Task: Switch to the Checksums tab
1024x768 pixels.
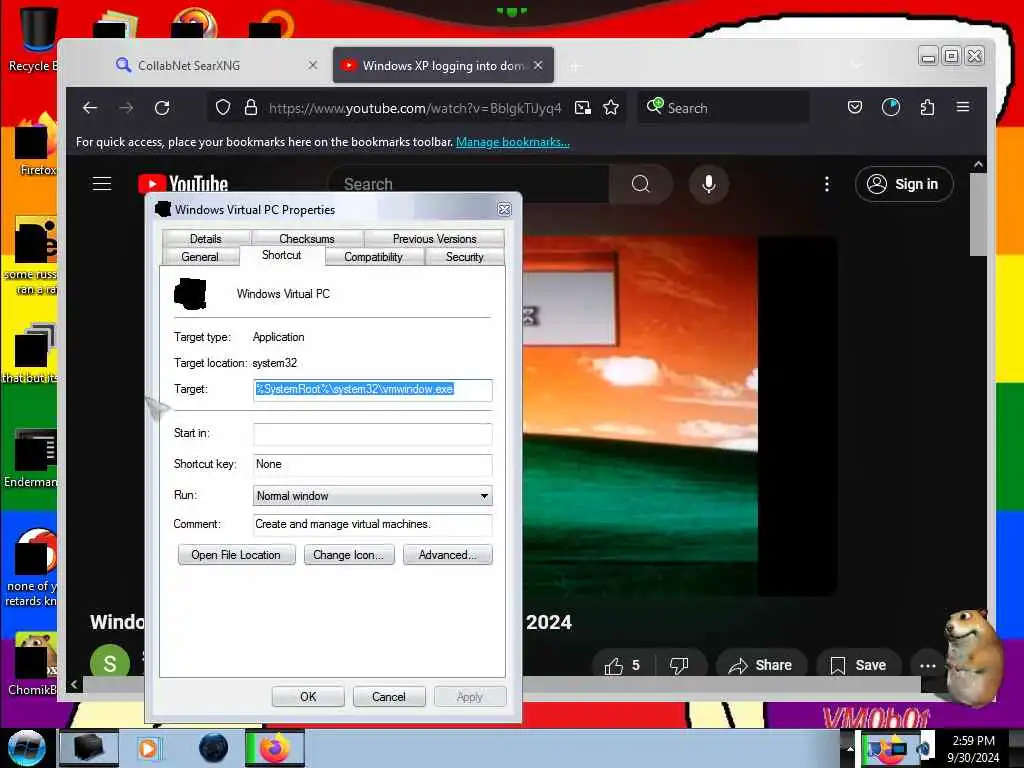Action: click(306, 238)
